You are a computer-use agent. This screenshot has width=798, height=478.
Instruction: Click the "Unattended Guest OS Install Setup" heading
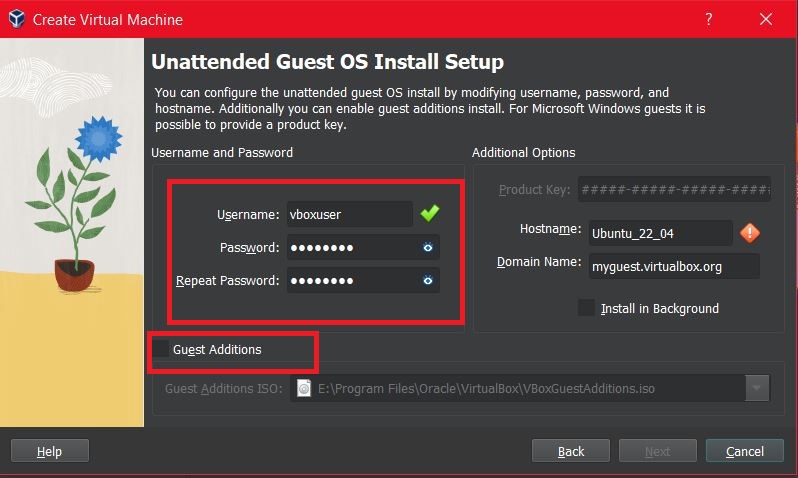point(327,62)
